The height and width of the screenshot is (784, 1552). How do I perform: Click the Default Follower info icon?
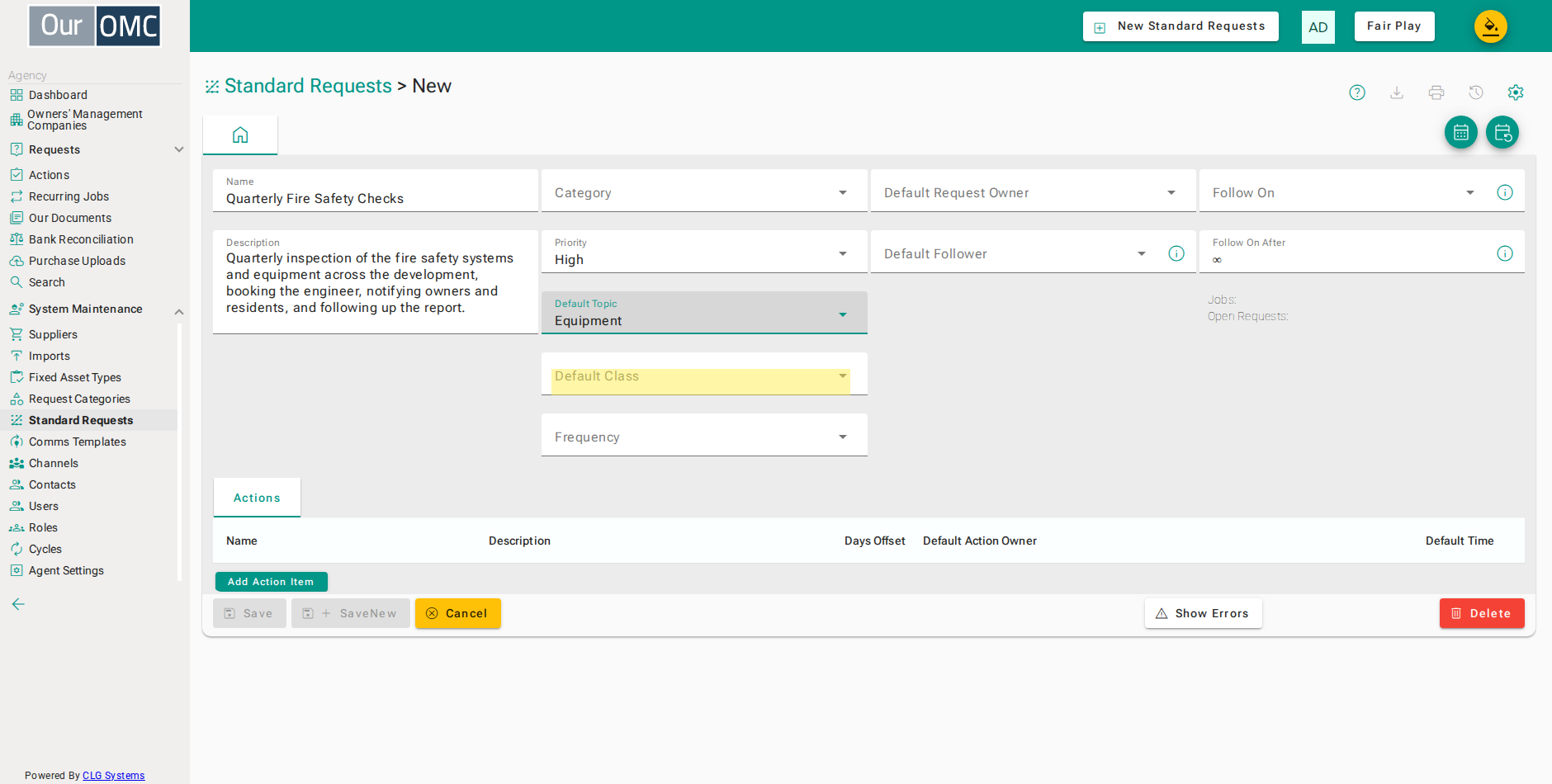coord(1176,253)
